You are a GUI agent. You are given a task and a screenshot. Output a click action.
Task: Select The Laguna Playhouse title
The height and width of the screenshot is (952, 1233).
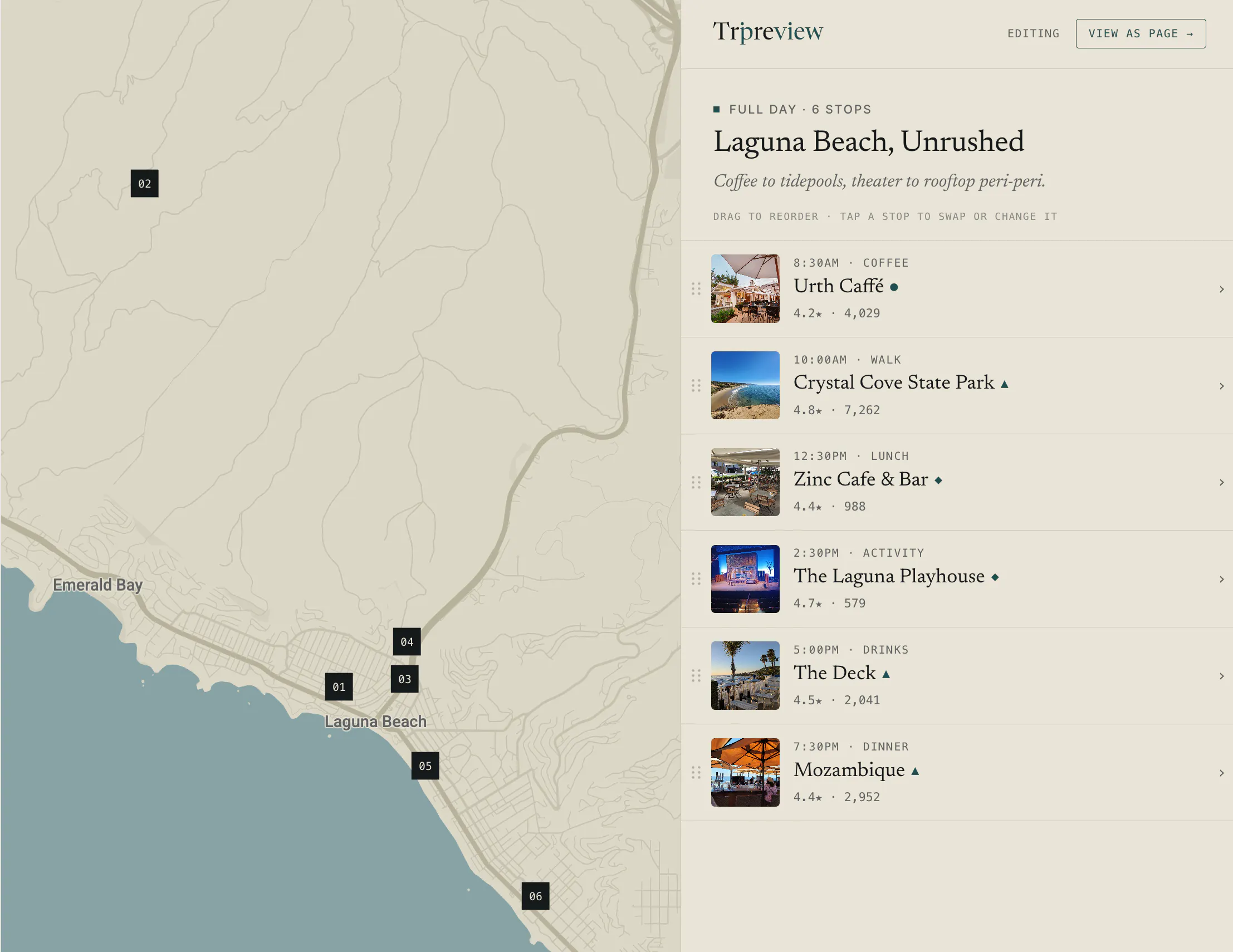[889, 576]
